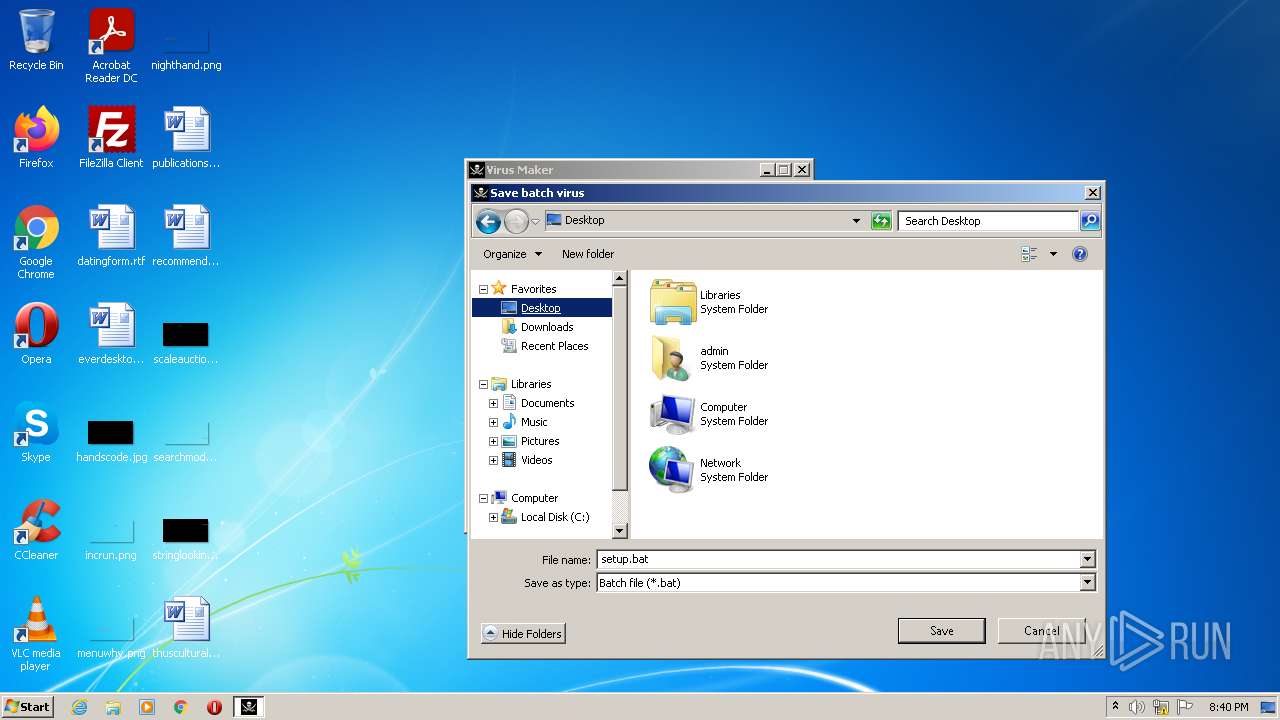Click the Firefox desktop icon
This screenshot has width=1280, height=720.
coord(36,138)
